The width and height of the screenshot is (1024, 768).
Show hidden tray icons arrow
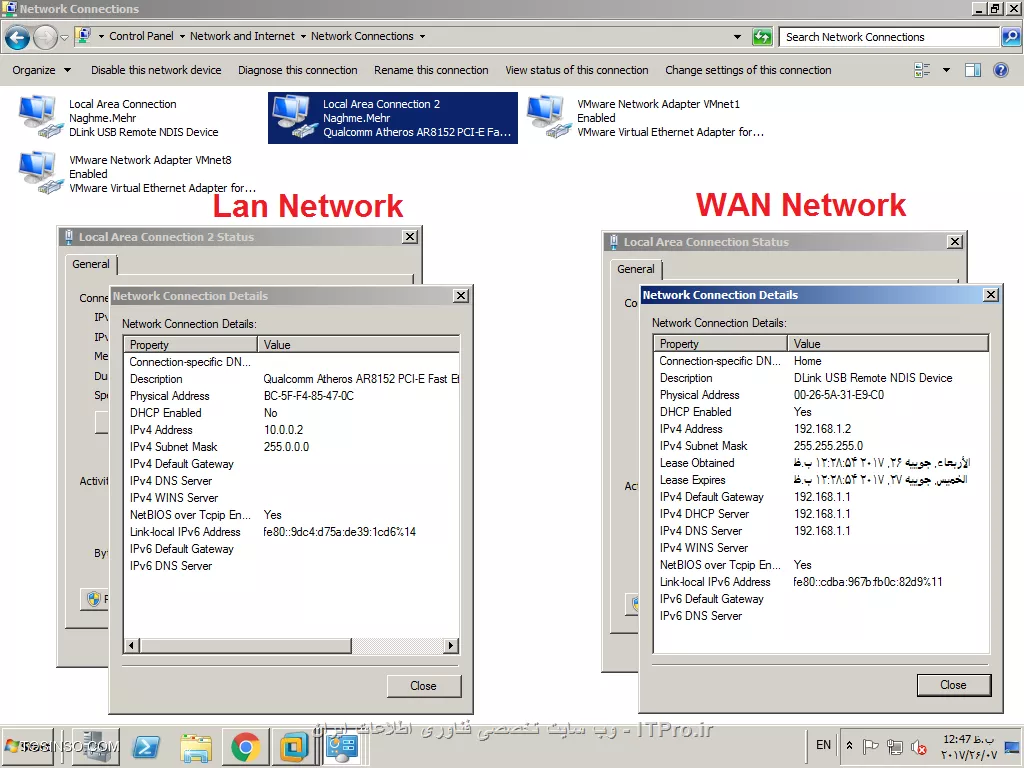coord(849,745)
